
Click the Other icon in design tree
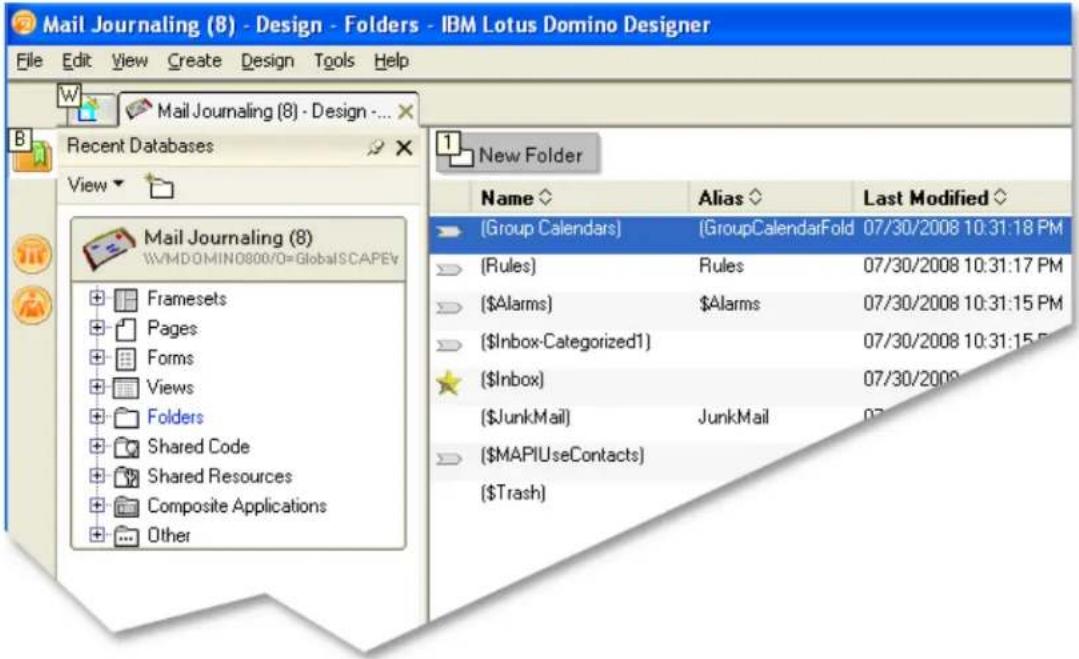point(126,537)
